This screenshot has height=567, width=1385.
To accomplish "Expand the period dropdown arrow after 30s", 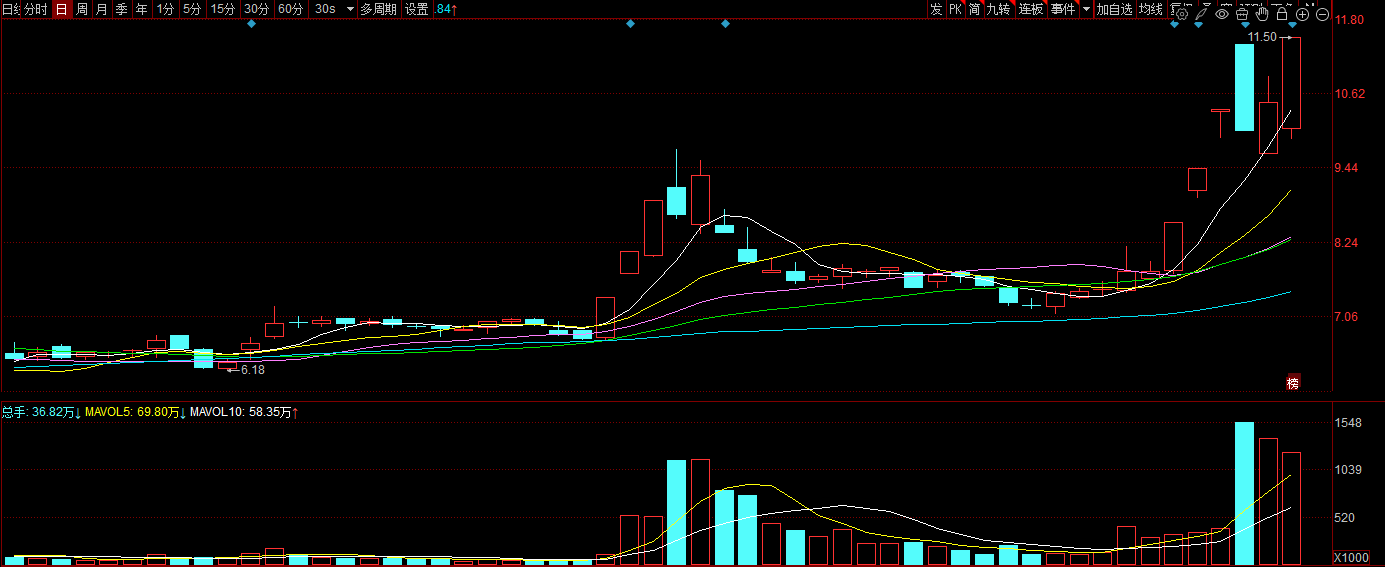I will (350, 9).
